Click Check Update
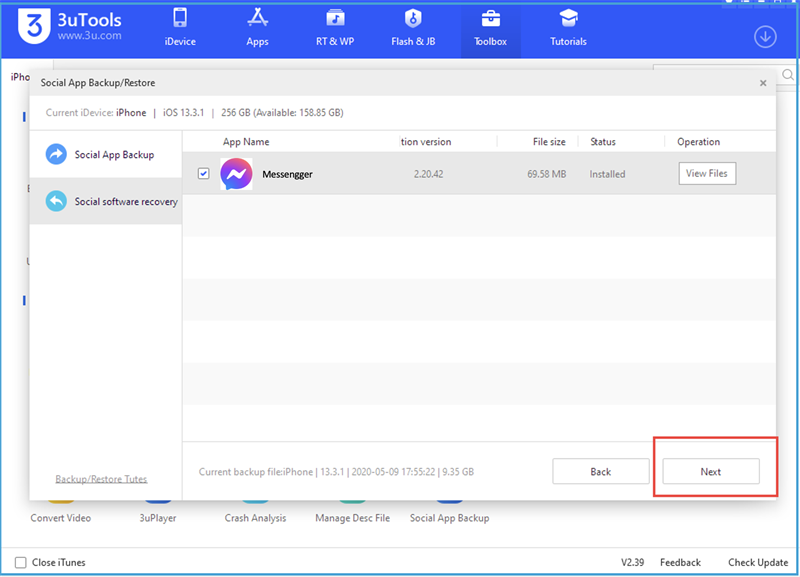 [758, 562]
